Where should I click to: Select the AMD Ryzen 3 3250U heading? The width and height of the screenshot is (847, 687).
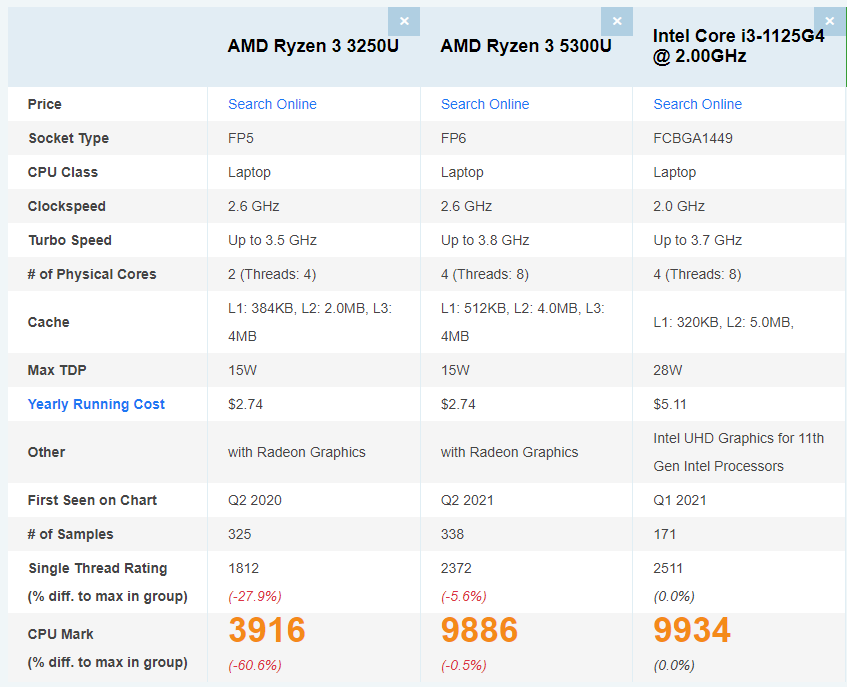click(313, 46)
